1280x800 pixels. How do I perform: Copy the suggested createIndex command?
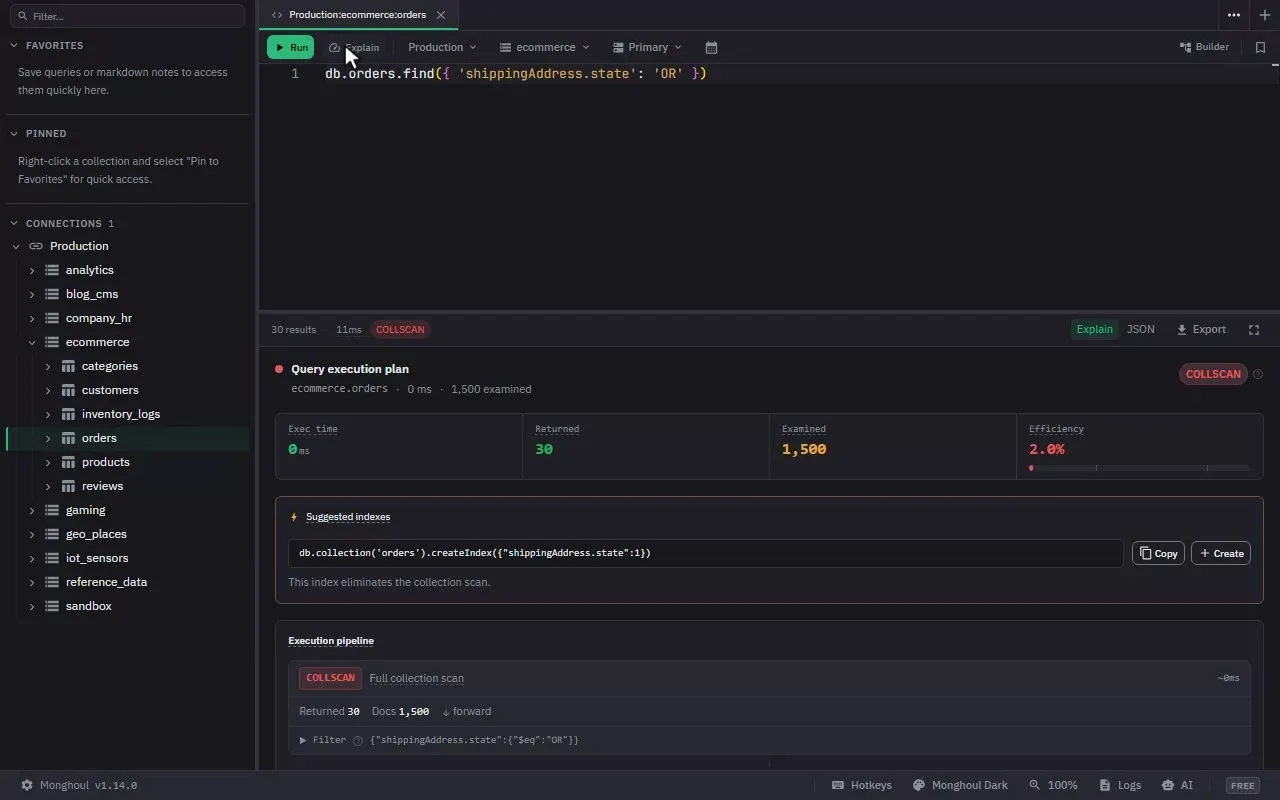[x=1158, y=553]
